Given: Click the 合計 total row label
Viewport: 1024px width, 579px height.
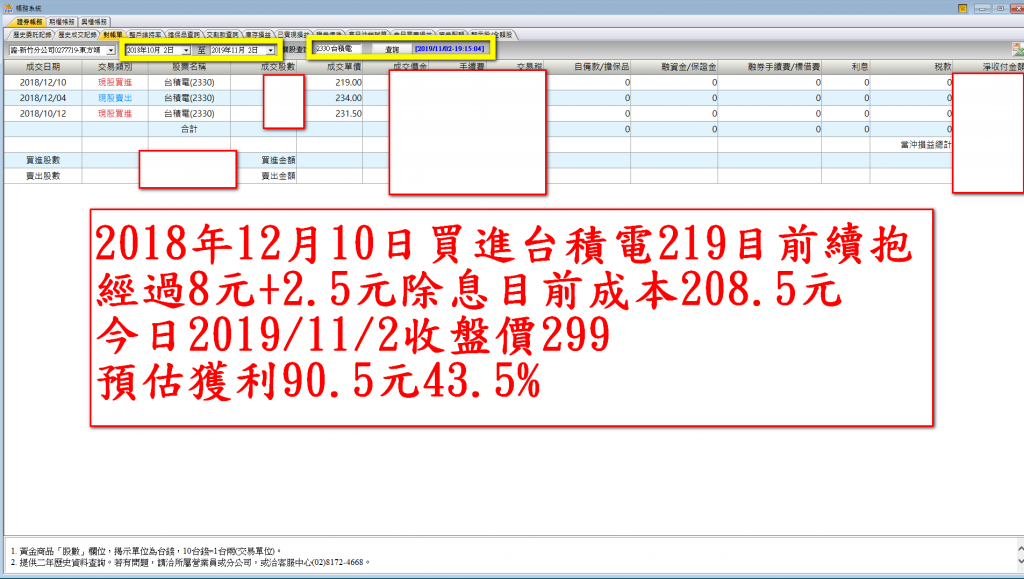Looking at the screenshot, I should 189,129.
